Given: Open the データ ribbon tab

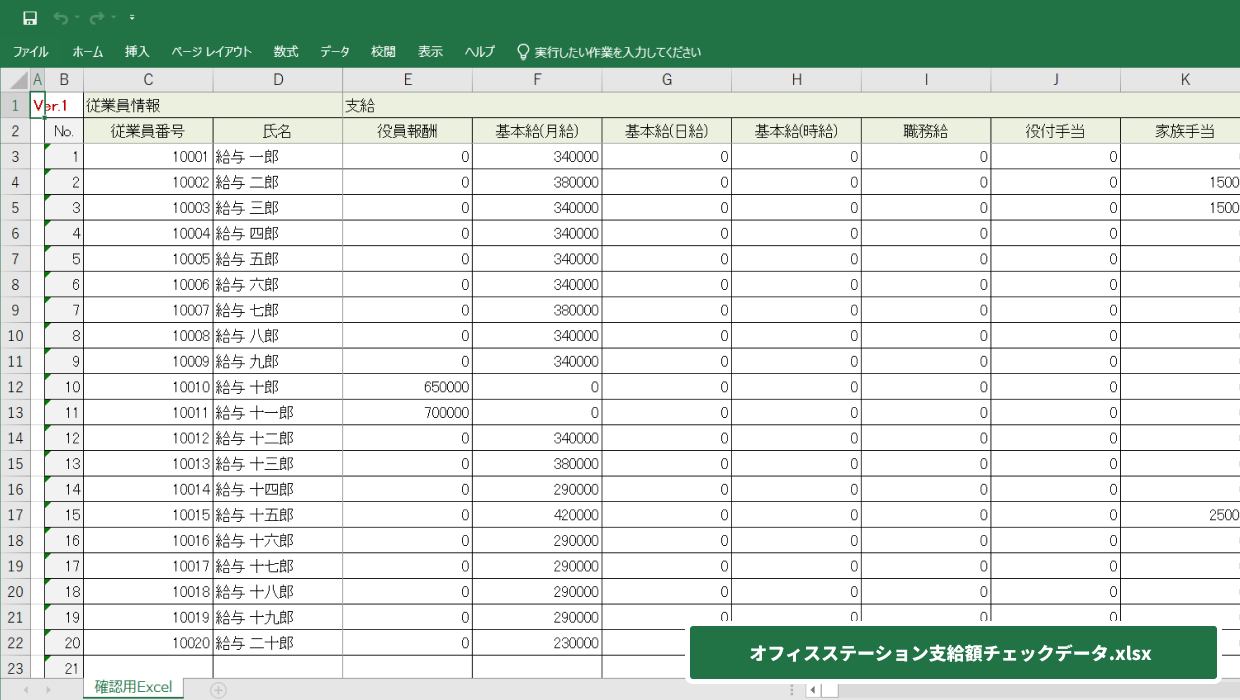Looking at the screenshot, I should coord(335,52).
